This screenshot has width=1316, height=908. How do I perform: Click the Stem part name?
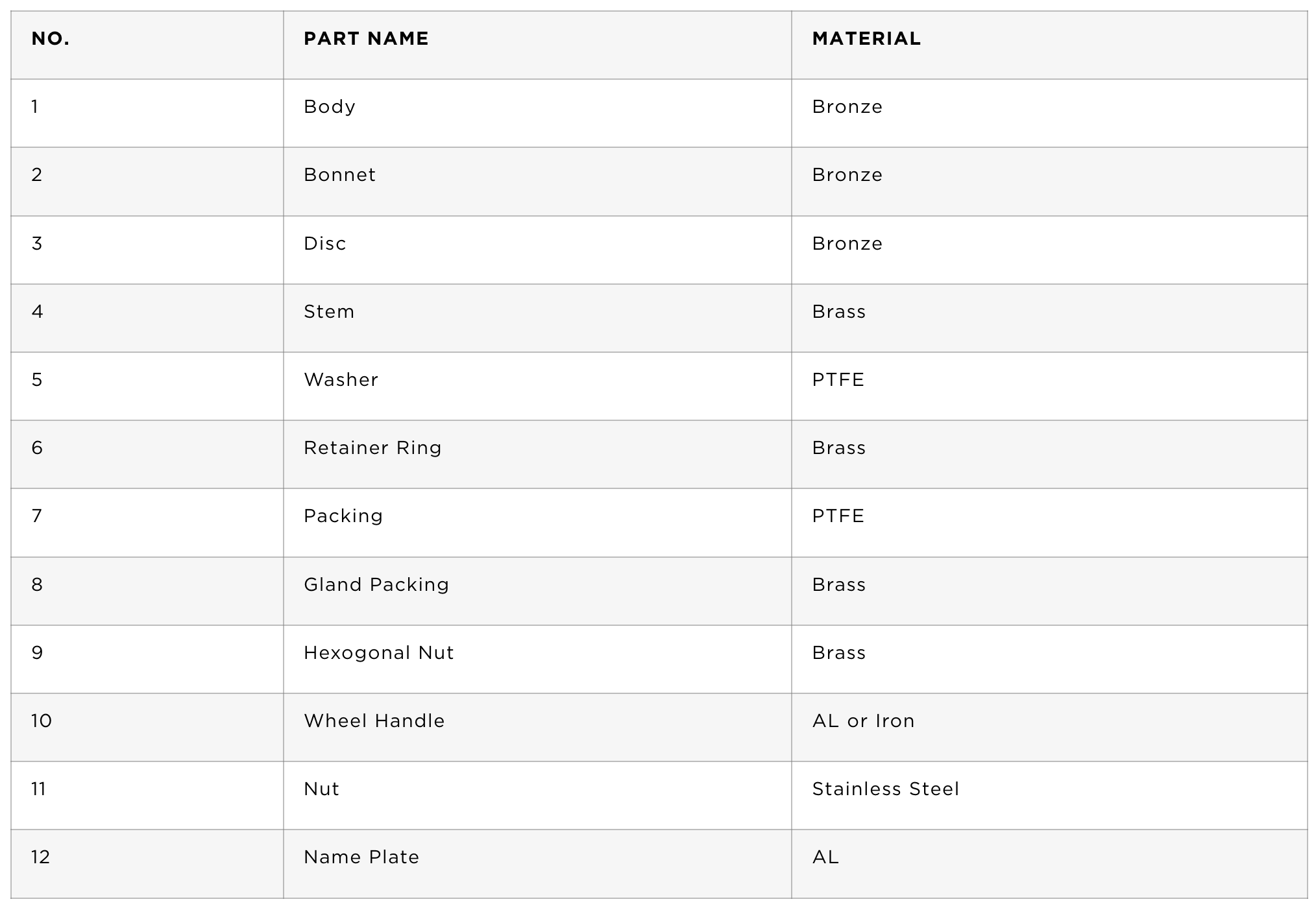click(329, 312)
